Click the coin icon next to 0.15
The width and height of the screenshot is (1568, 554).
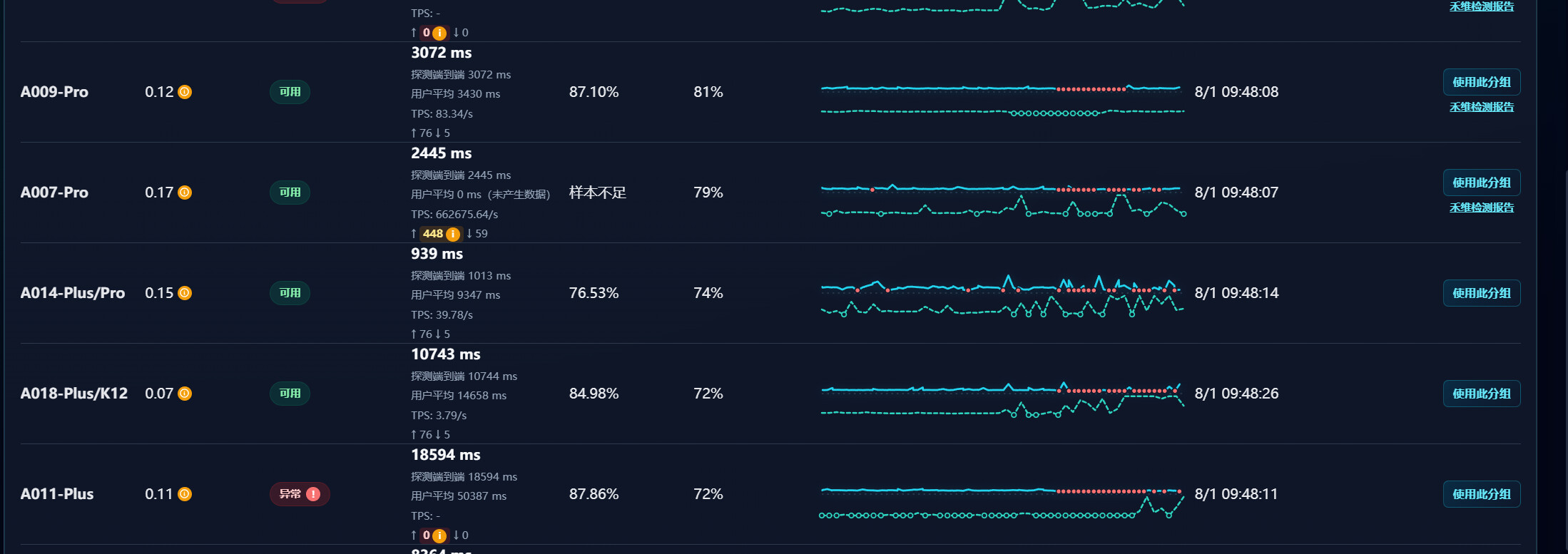pos(185,293)
